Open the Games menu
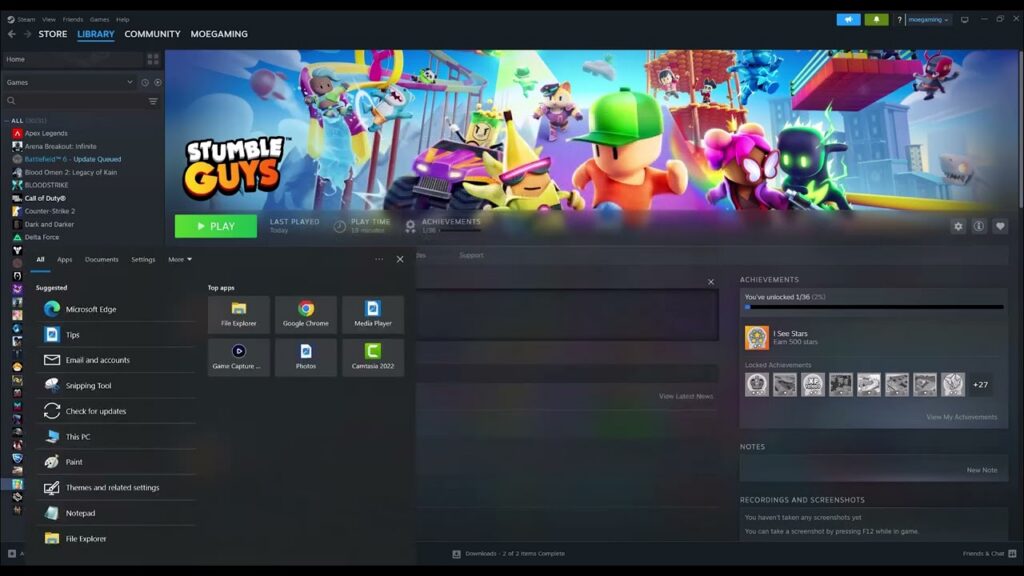This screenshot has width=1024, height=576. pos(99,20)
